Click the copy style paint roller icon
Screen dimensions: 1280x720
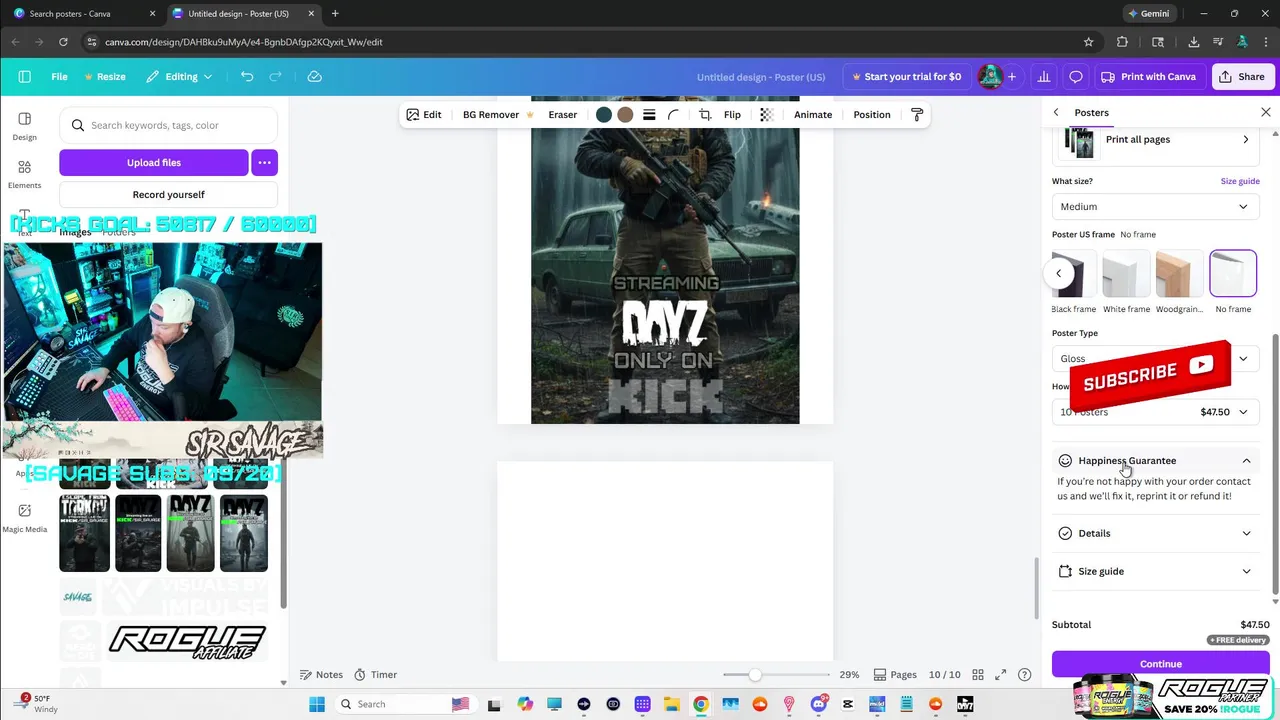click(x=917, y=115)
